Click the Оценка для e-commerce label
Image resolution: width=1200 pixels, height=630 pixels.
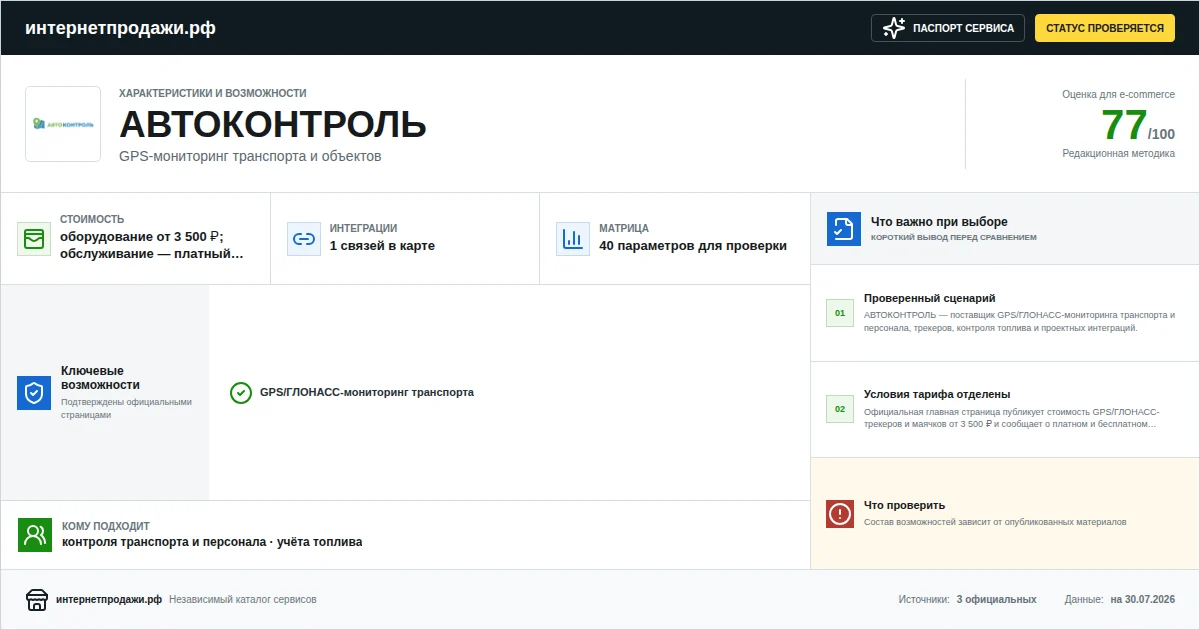1119,94
